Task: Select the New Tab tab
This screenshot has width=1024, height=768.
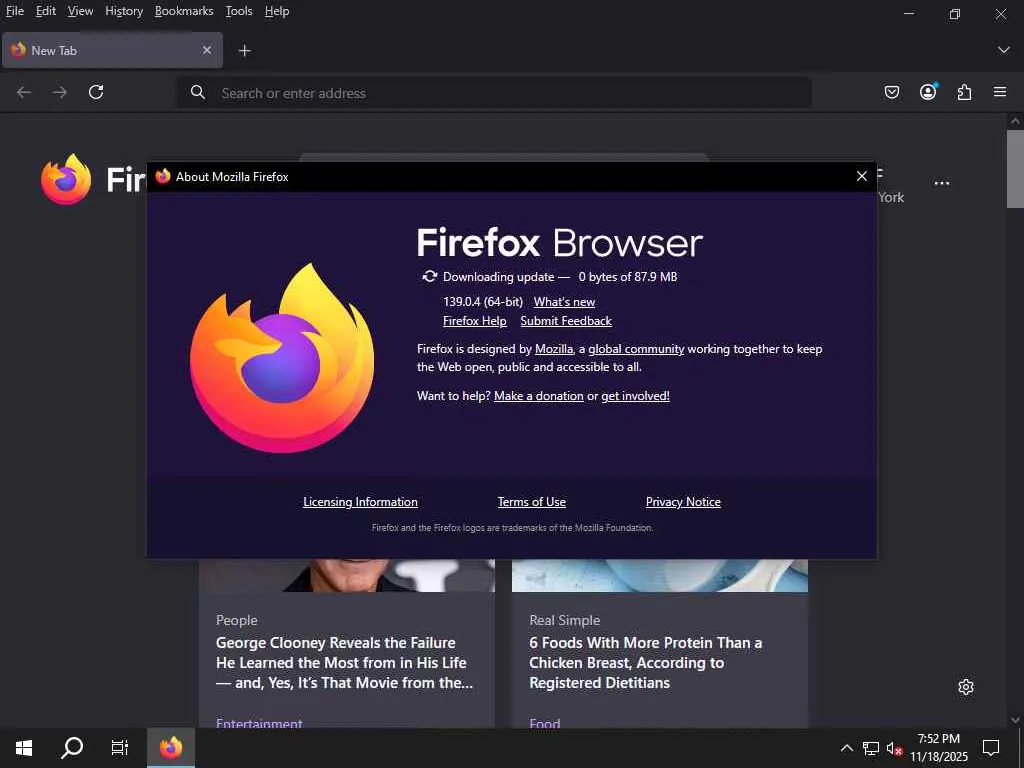Action: (112, 50)
